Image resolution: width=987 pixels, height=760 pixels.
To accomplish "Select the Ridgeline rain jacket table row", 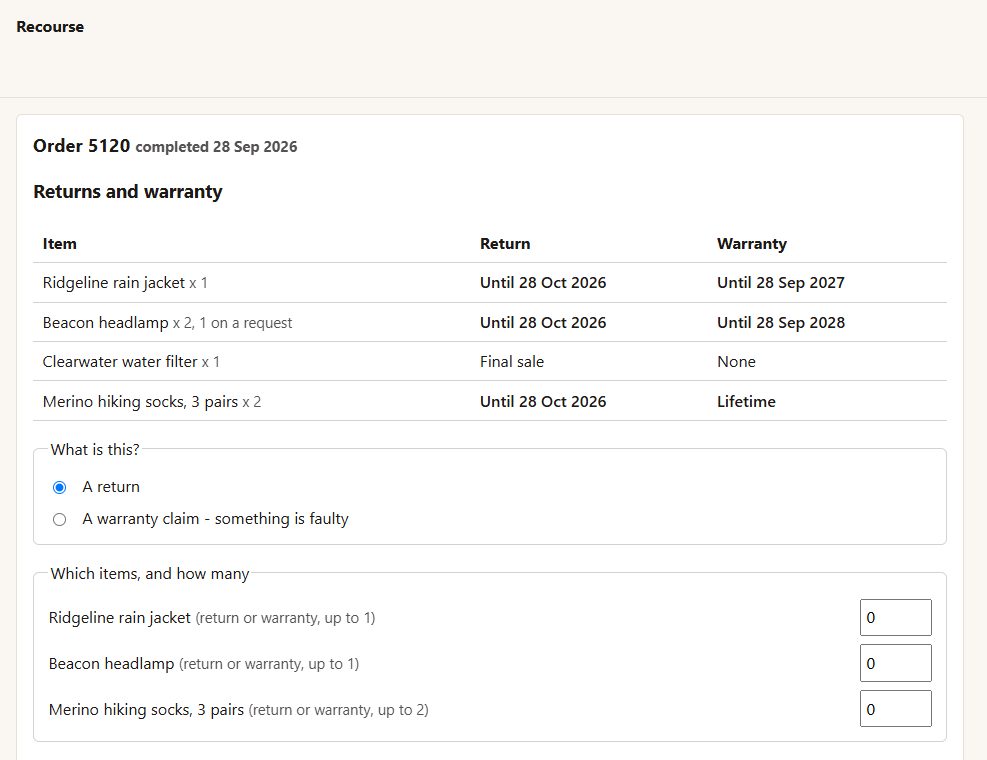I will pyautogui.click(x=490, y=283).
